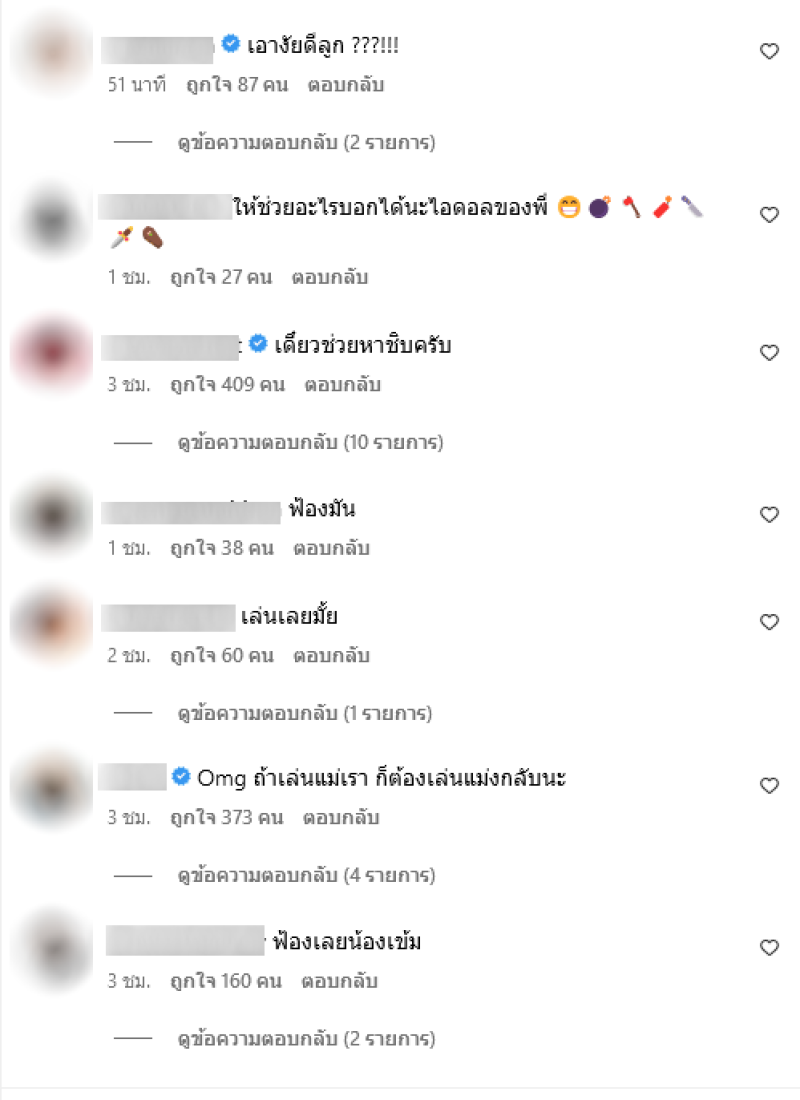
Task: Open profile picture of "ฟ้องเลยน้องเข้ม" commenter
Action: point(53,951)
